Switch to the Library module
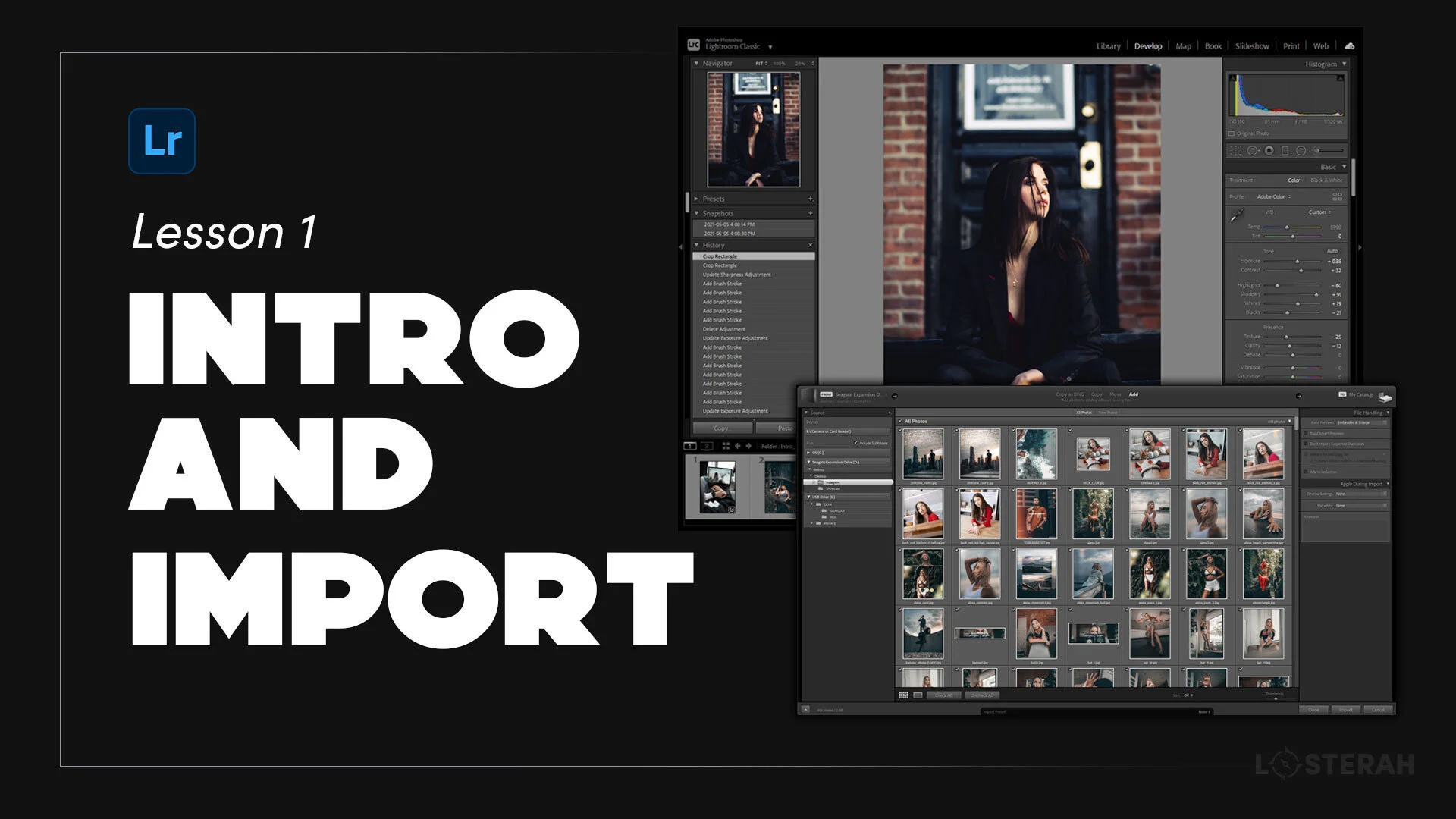The image size is (1456, 819). tap(1108, 46)
